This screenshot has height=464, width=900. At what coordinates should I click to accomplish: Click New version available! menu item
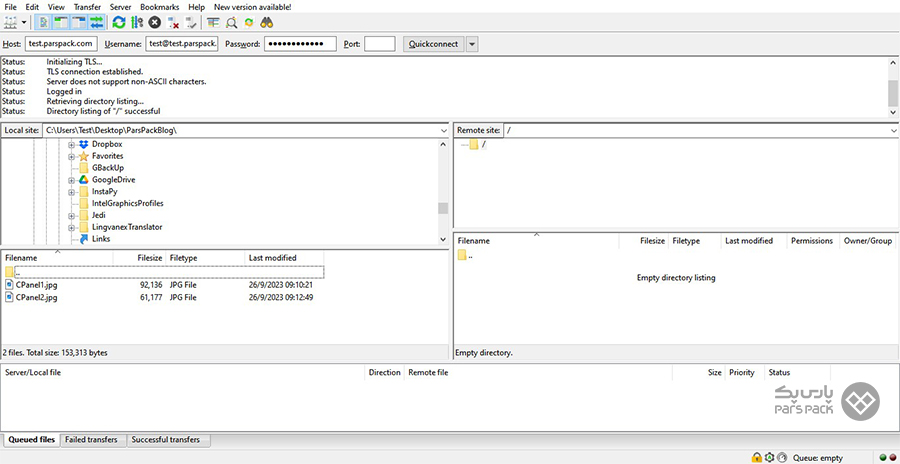[x=253, y=7]
